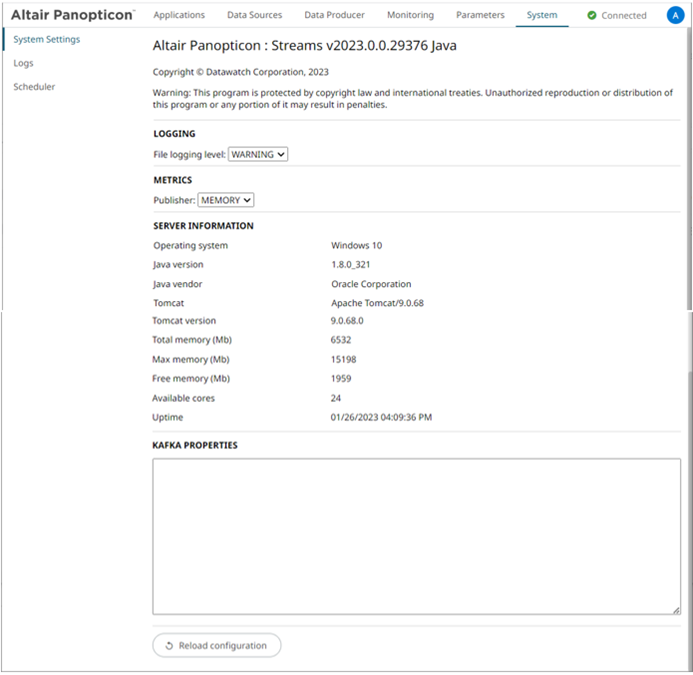Viewport: 693px width, 675px height.
Task: Open the Parameters tab
Action: tap(480, 15)
